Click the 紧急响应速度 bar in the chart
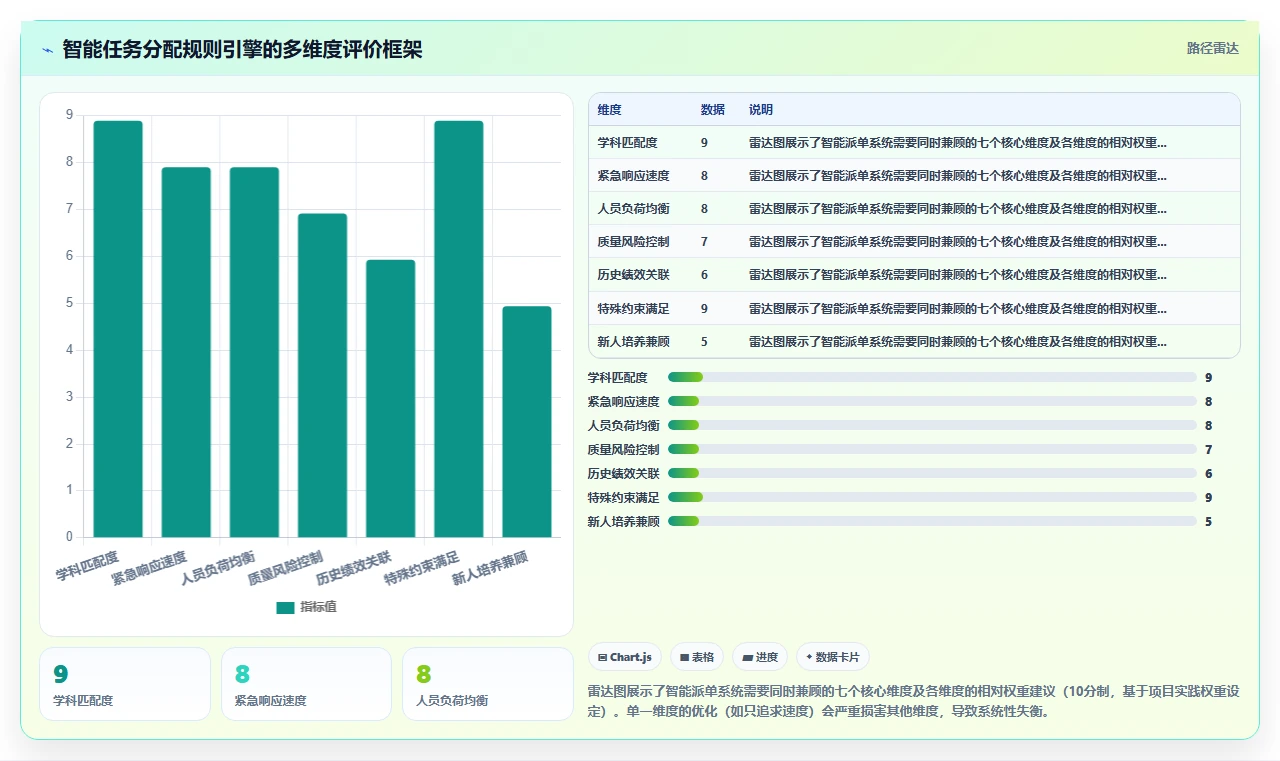 (186, 352)
